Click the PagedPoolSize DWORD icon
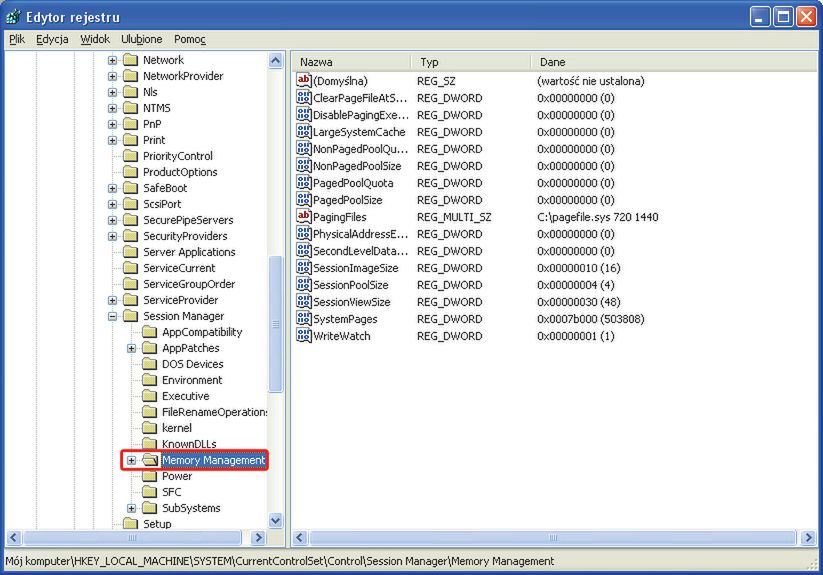The image size is (823, 575). 304,199
